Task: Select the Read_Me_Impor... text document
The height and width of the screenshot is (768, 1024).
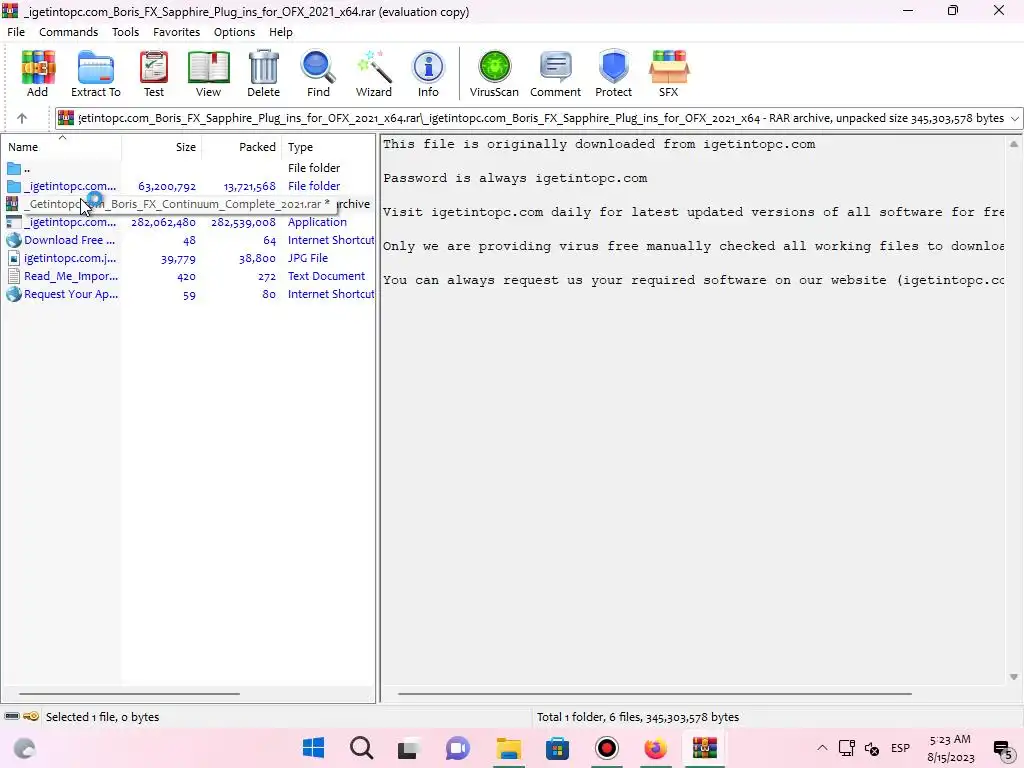Action: point(188,276)
